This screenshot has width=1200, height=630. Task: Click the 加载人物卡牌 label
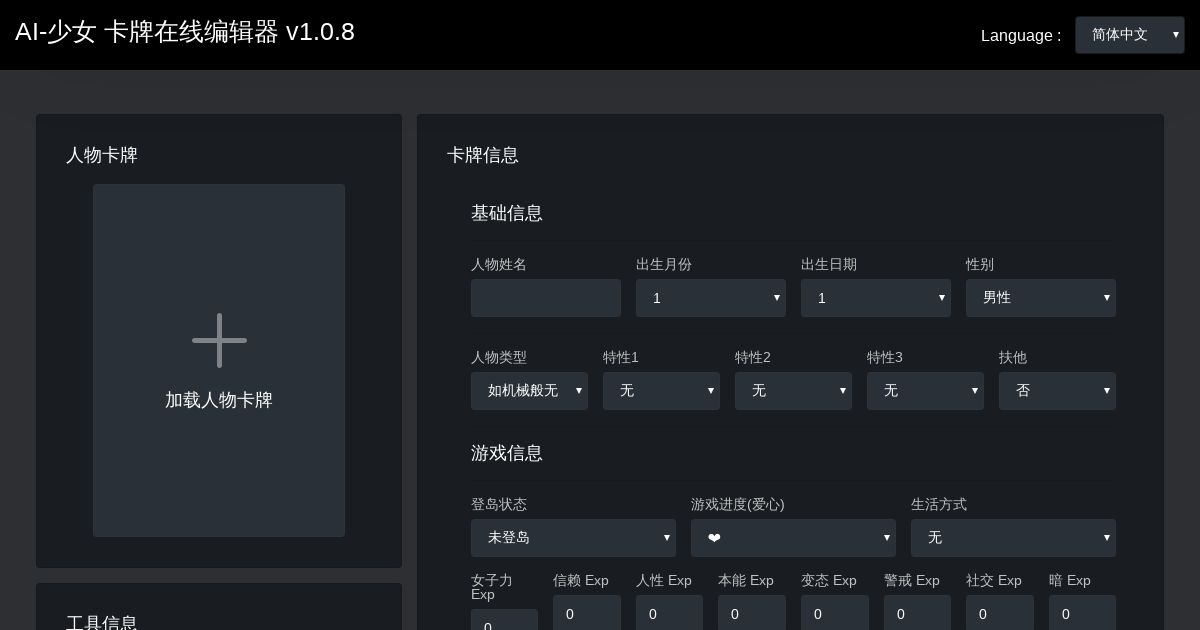click(x=219, y=400)
